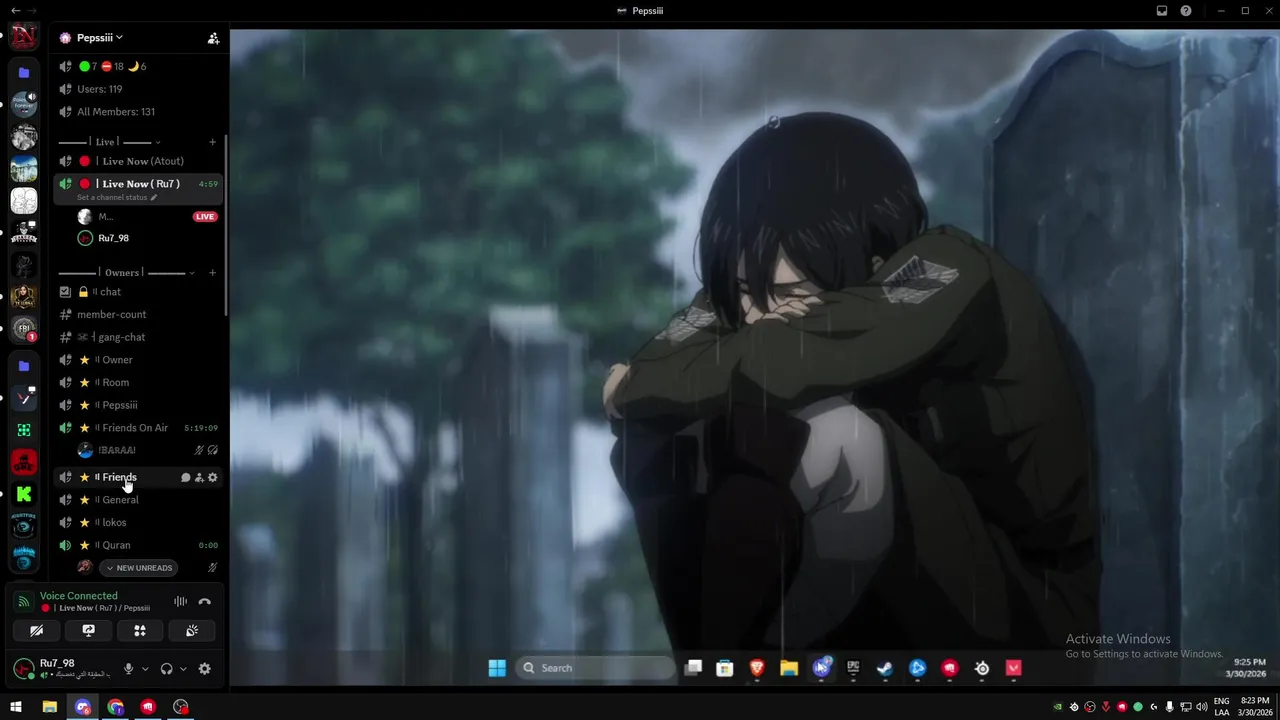1280x720 pixels.
Task: Open the gang-chat text channel
Action: [138, 337]
